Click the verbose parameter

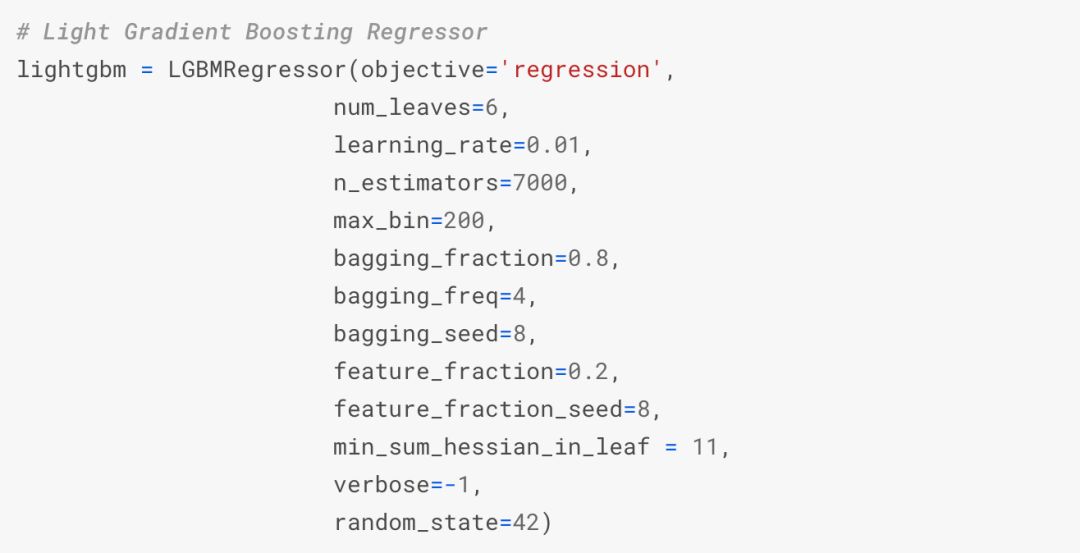tap(381, 485)
